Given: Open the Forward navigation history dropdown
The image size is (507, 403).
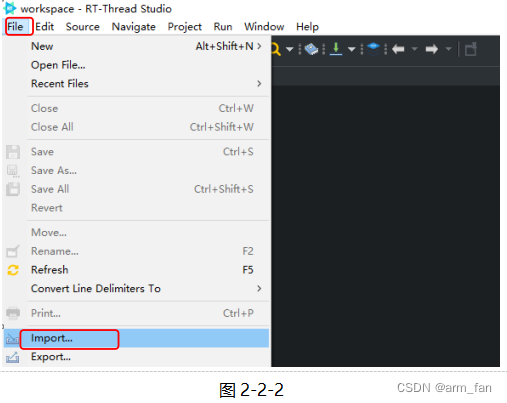Looking at the screenshot, I should pos(448,49).
